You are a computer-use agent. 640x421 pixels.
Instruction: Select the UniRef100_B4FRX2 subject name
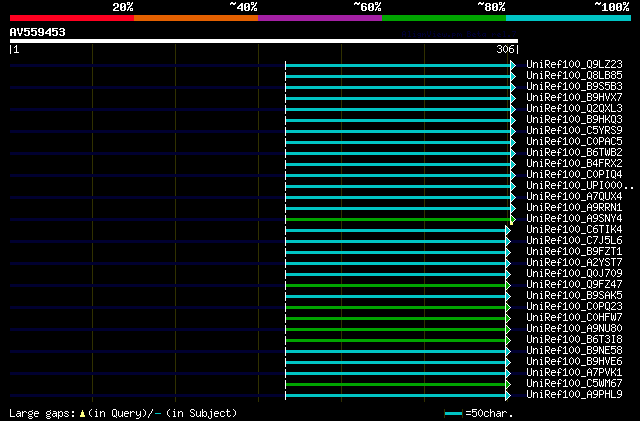(x=574, y=164)
